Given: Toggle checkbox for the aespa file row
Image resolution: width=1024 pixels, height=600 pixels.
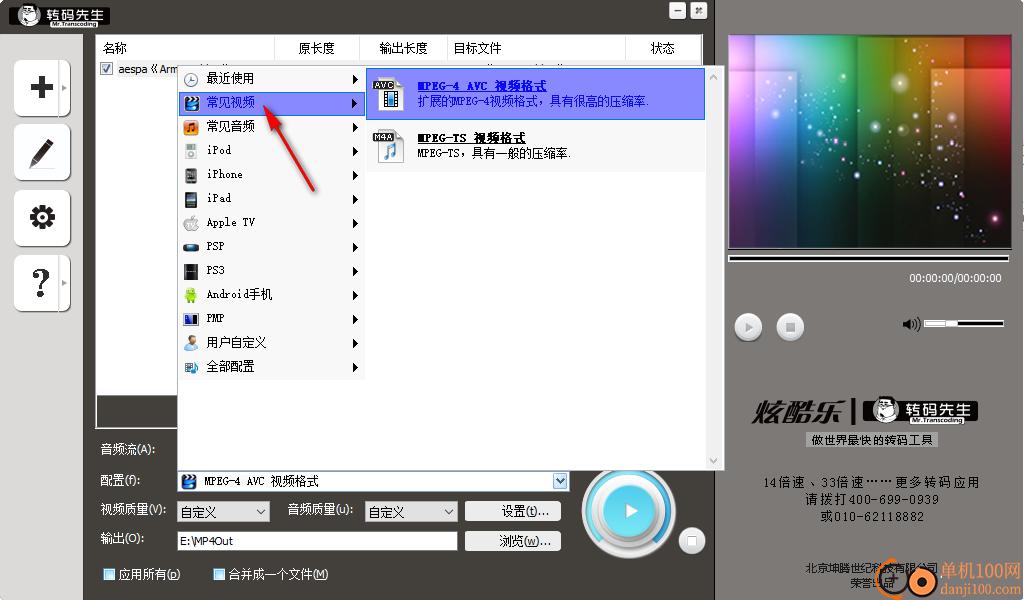Looking at the screenshot, I should point(106,69).
